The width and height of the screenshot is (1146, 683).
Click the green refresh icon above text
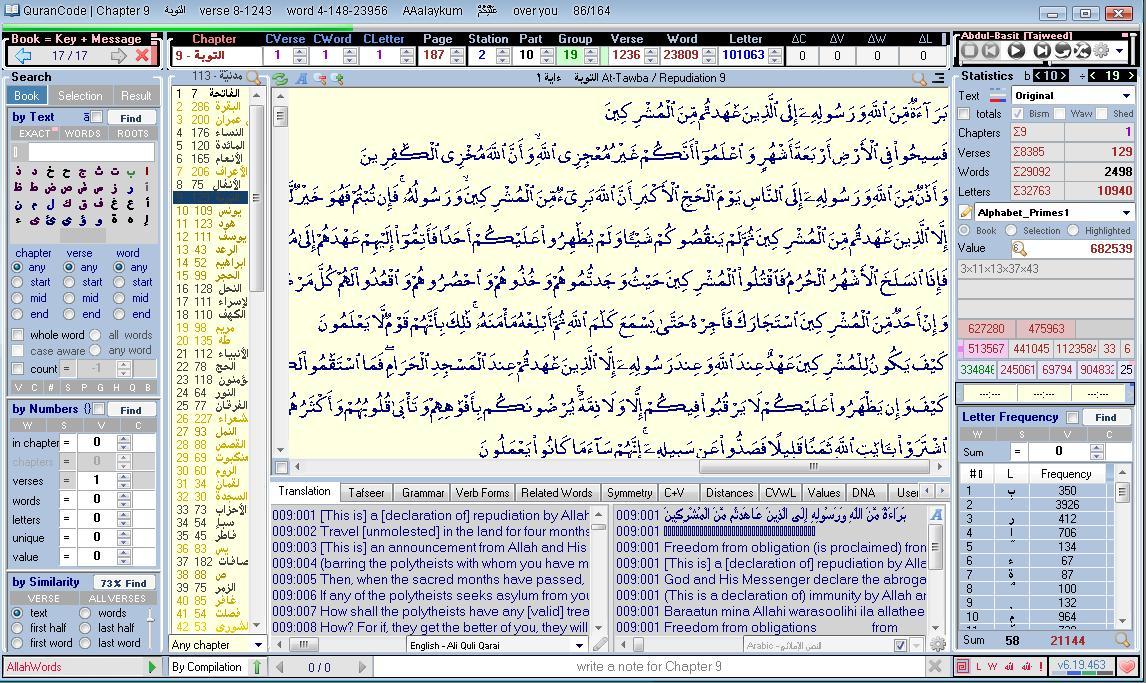click(x=280, y=78)
